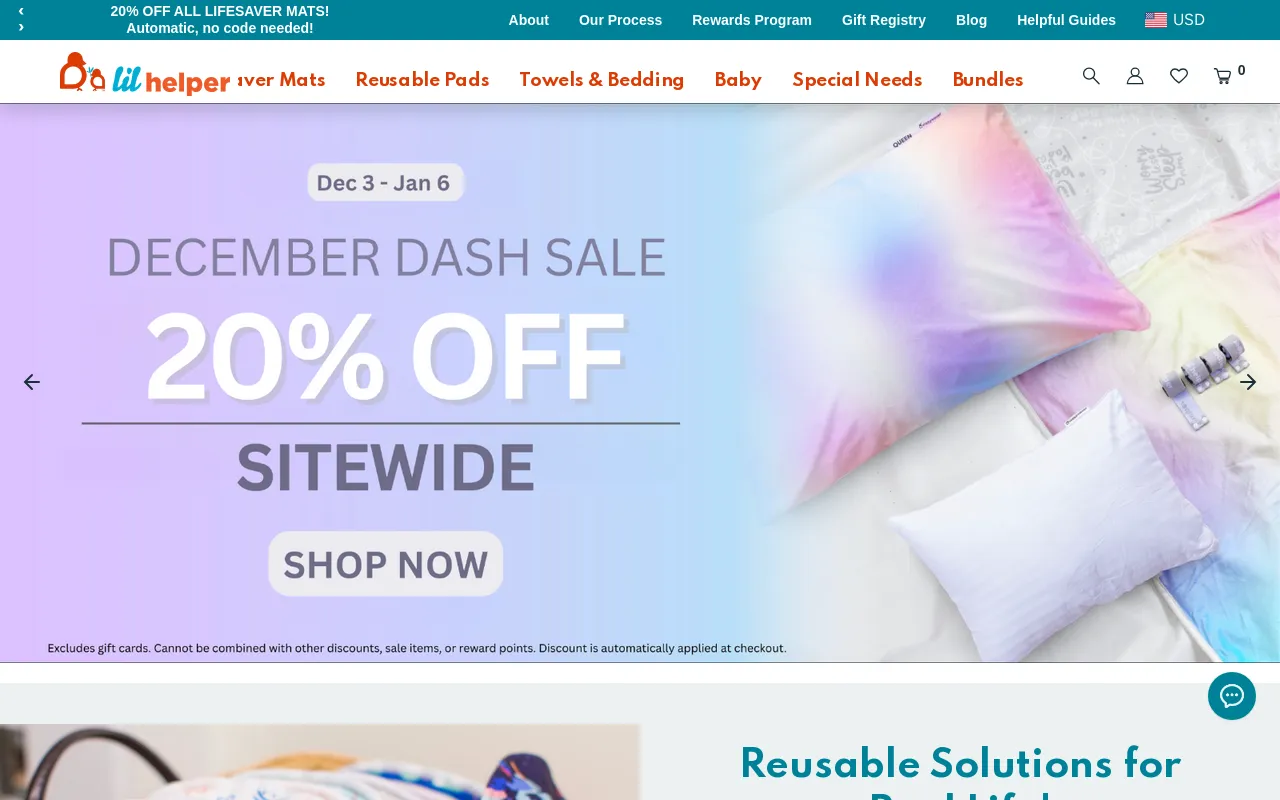
Task: Visit the Rewards Program link
Action: 752,20
